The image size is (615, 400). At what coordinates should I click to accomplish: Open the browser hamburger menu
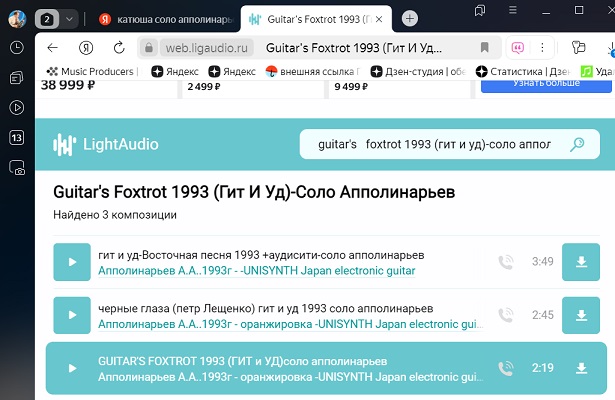coord(513,10)
